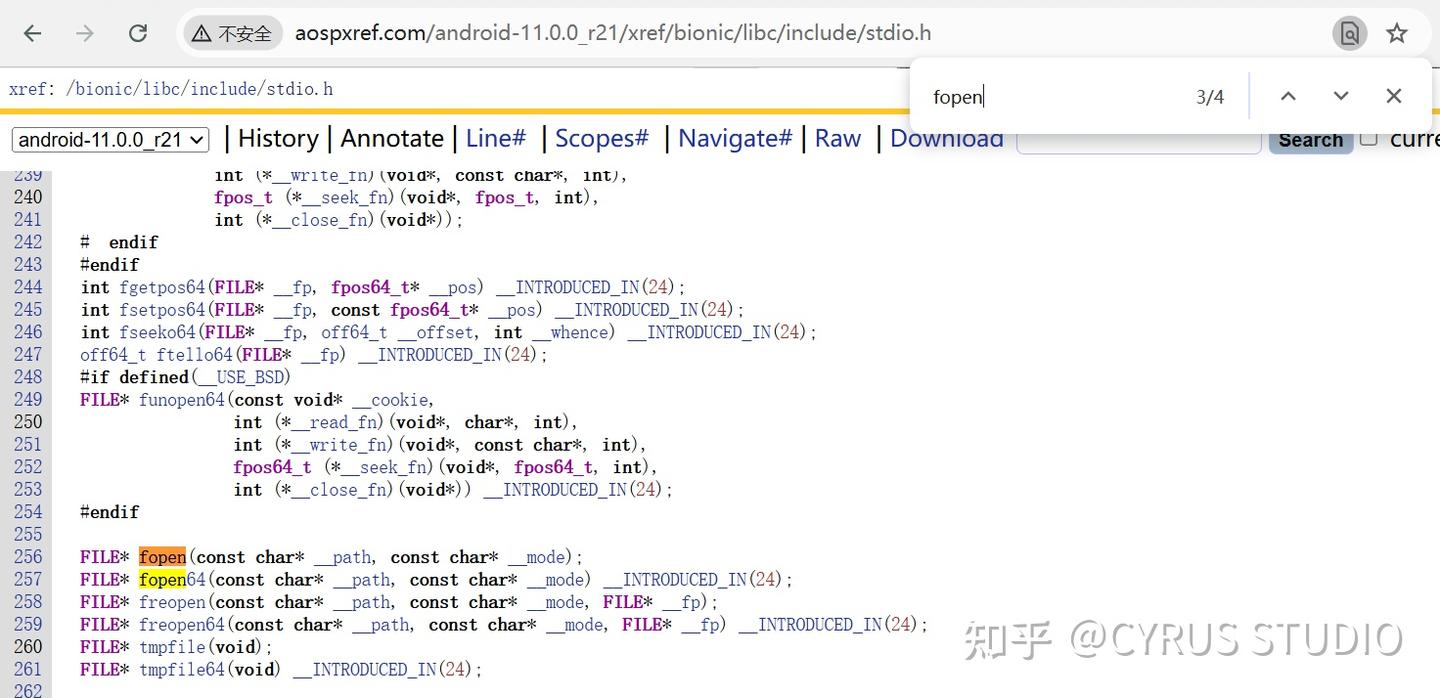
Task: Click the Download link
Action: coord(945,139)
